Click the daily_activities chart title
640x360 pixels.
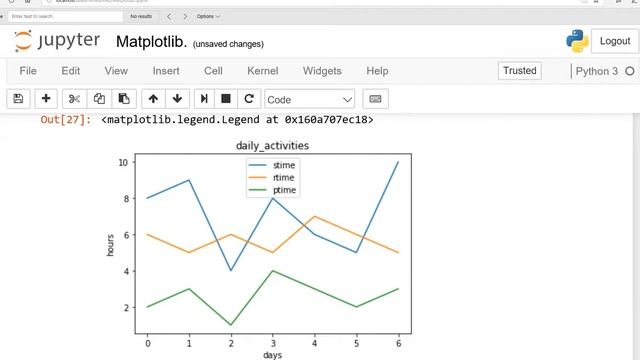272,146
